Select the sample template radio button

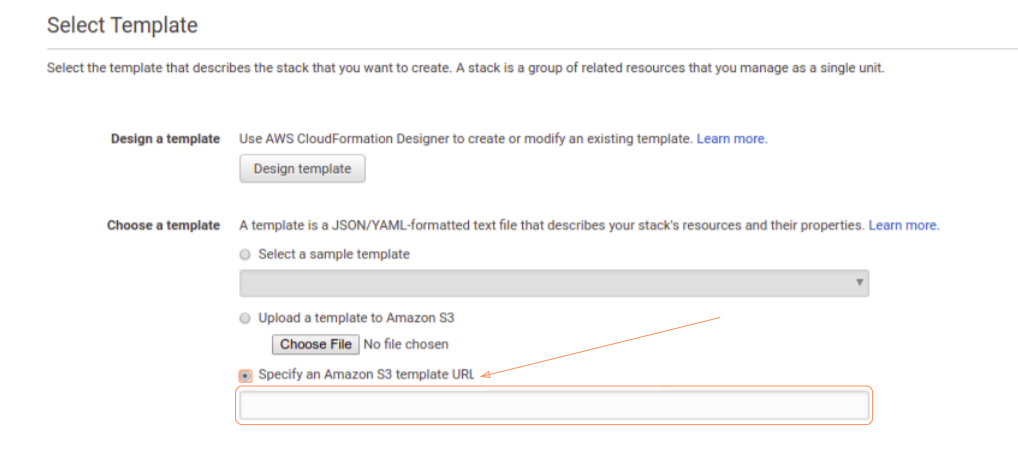[246, 255]
